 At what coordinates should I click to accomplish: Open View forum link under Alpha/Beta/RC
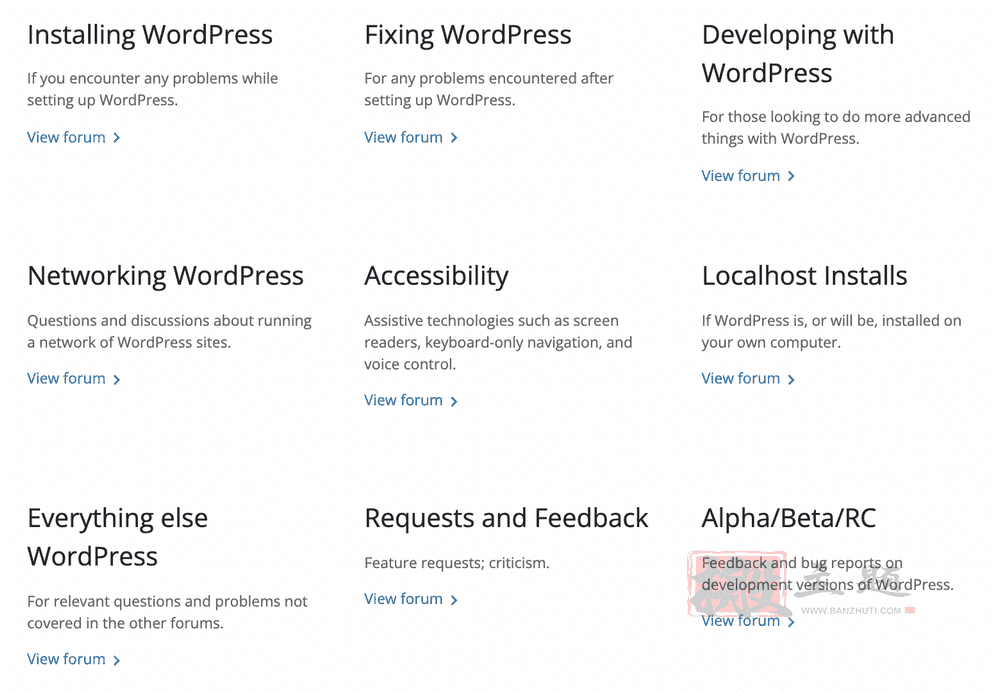[748, 621]
